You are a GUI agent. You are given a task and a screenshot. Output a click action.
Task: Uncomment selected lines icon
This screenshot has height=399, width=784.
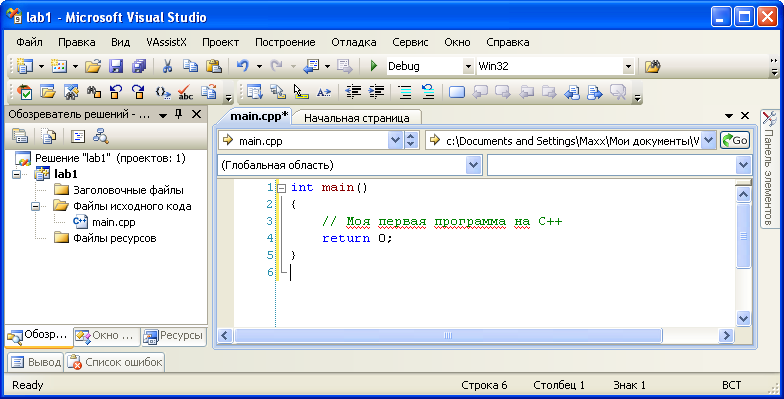428,92
